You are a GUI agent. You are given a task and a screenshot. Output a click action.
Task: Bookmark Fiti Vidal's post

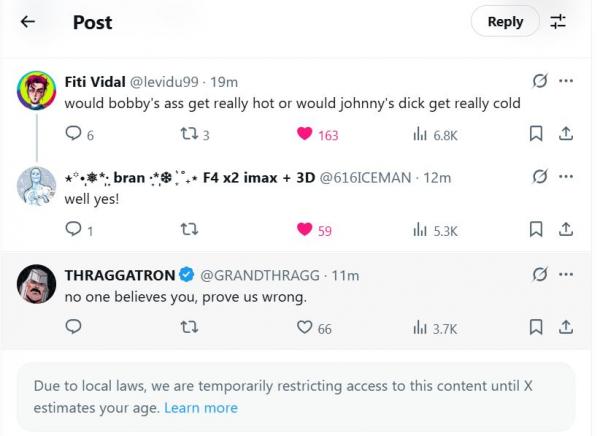tap(536, 134)
